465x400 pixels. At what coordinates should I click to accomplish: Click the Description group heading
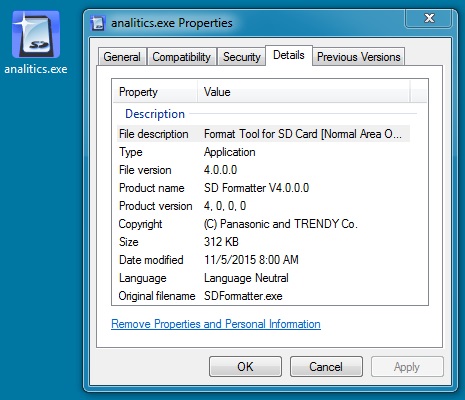(x=155, y=114)
